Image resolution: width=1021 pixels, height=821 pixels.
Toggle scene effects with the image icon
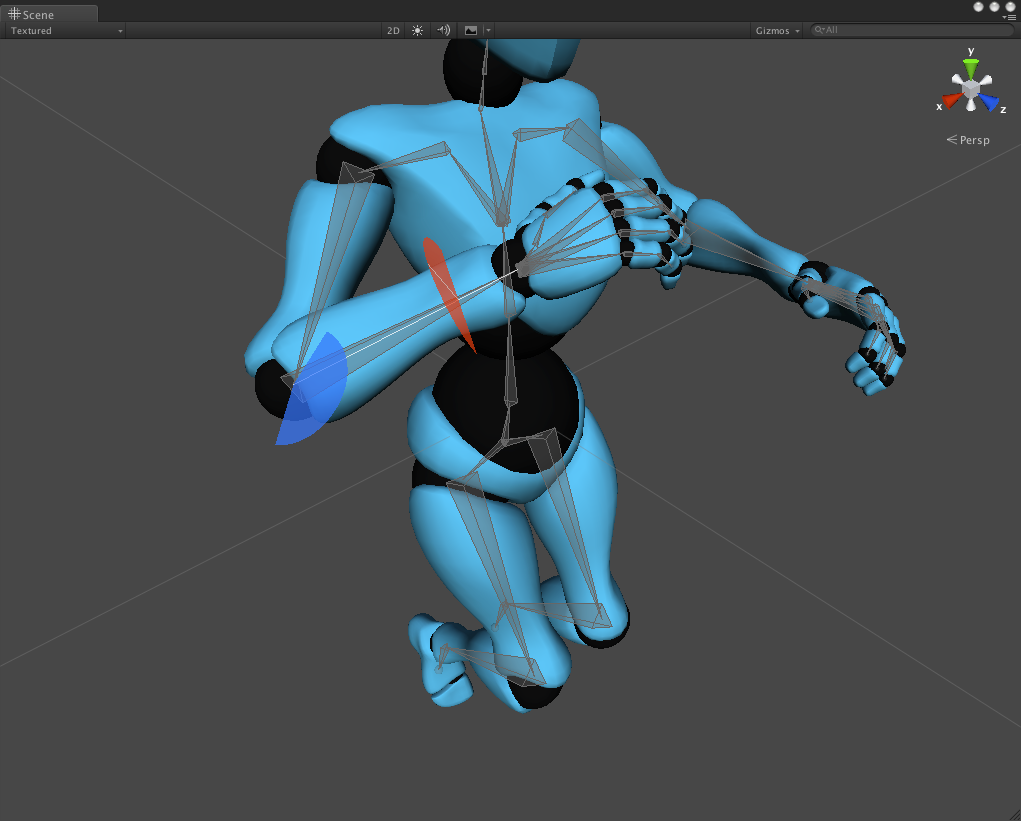[471, 31]
